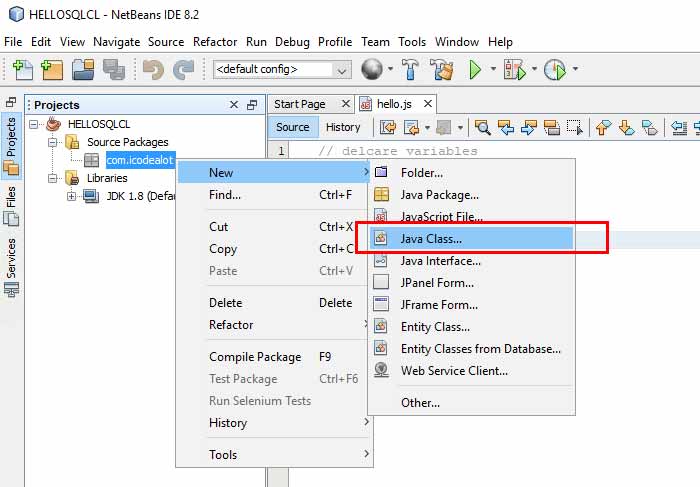This screenshot has height=487, width=700.
Task: Click the browser globe icon
Action: (371, 69)
